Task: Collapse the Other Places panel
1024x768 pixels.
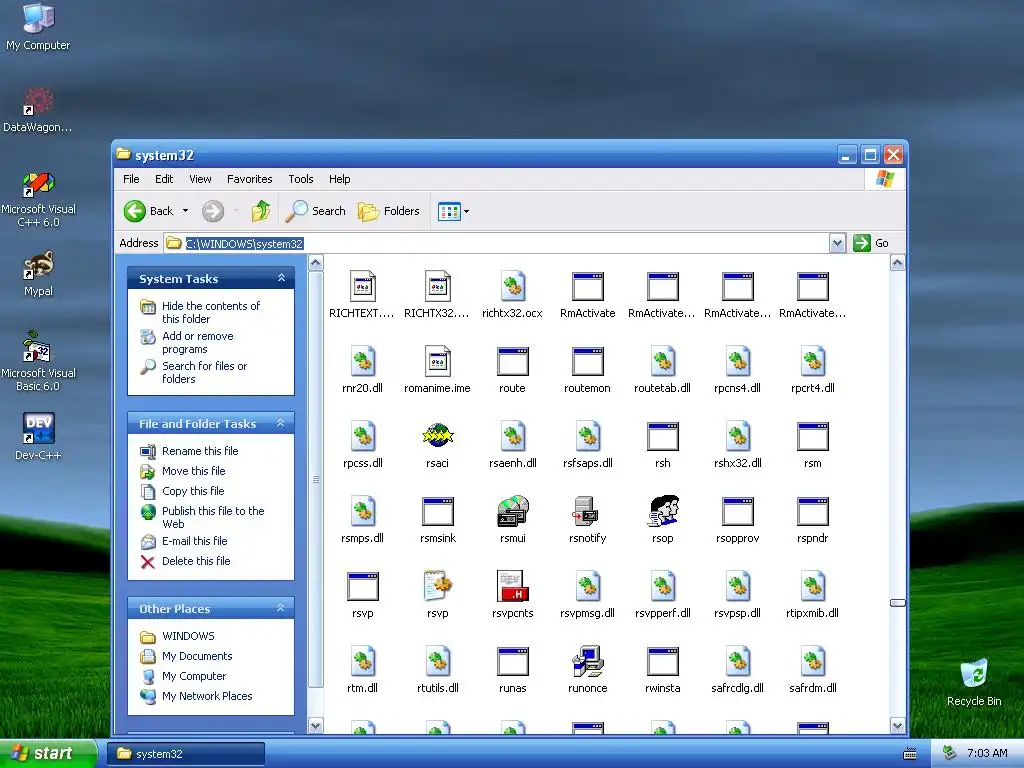Action: pyautogui.click(x=281, y=608)
